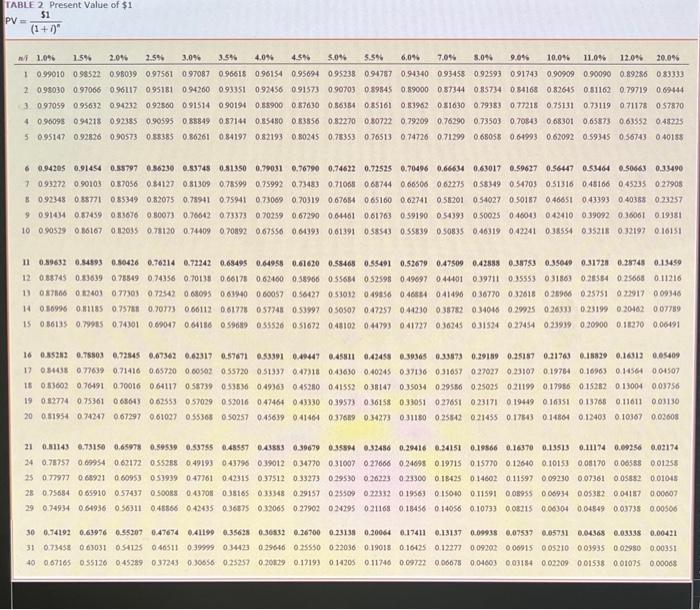Click the 0.61391 cell in row 10
This screenshot has height=610, width=700.
pos(342,231)
